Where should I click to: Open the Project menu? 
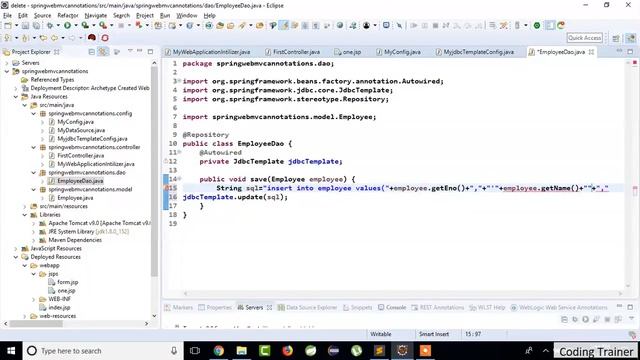point(144,16)
